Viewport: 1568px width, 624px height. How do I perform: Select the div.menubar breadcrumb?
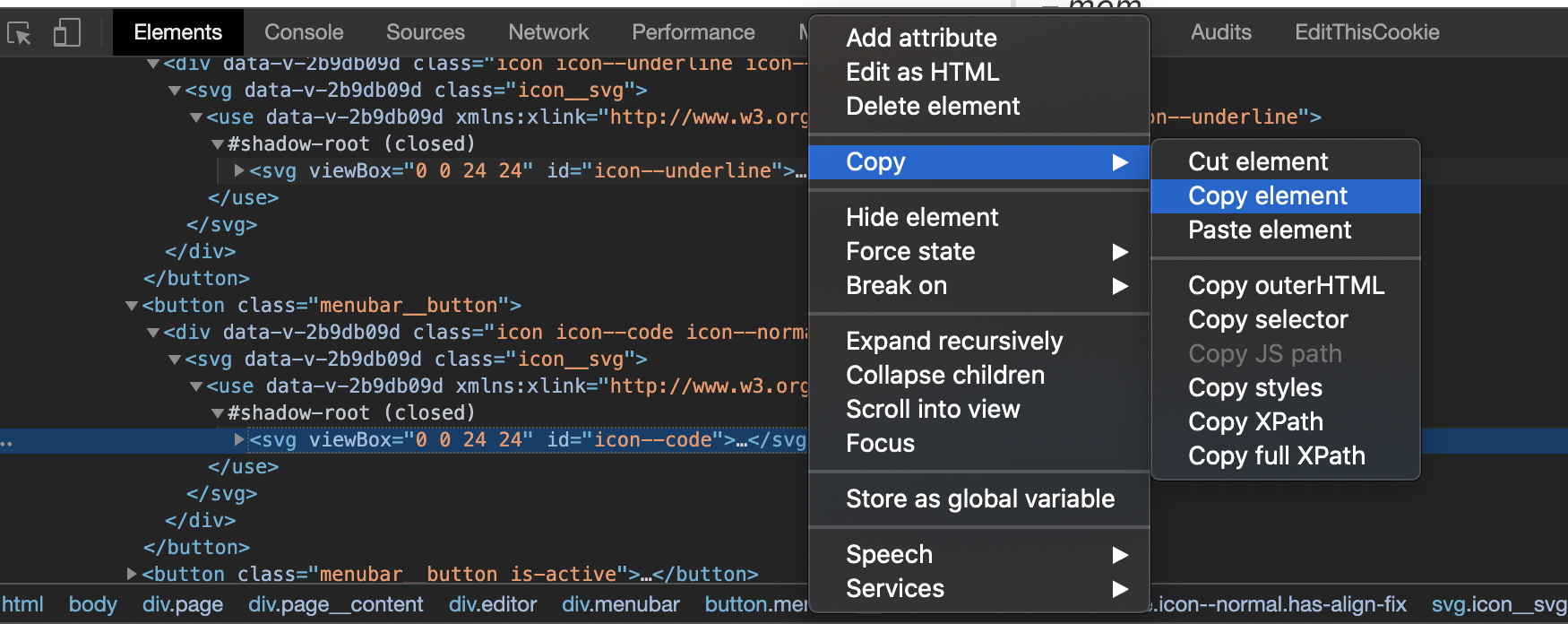pos(621,604)
